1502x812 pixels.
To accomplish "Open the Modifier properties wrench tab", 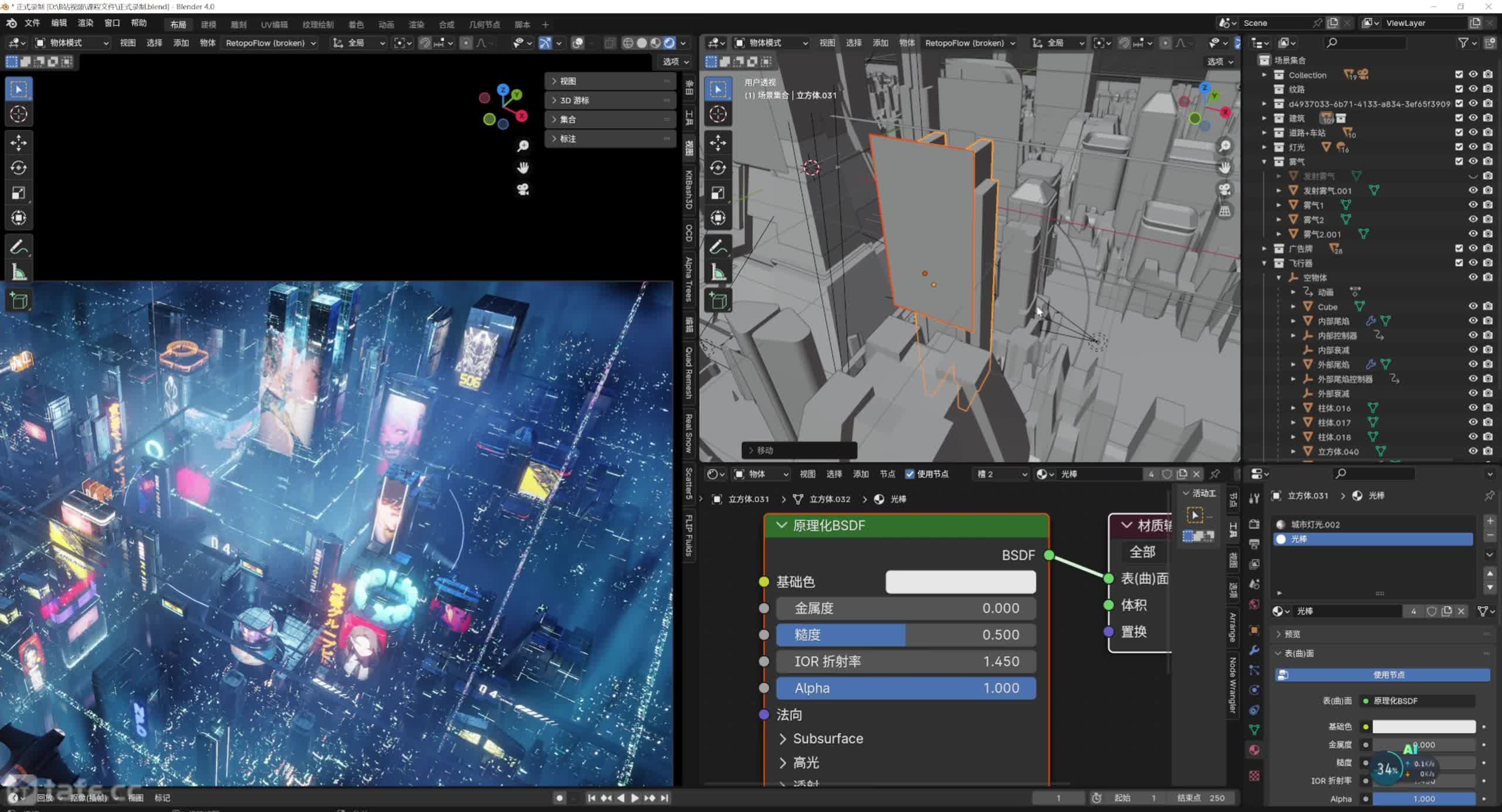I will click(1254, 650).
